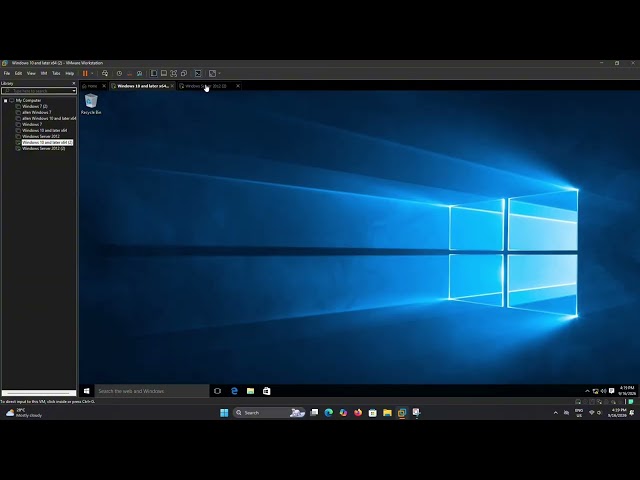The image size is (640, 480).
Task: Select allen Windows 10 and later x64 VM
Action: pos(49,118)
